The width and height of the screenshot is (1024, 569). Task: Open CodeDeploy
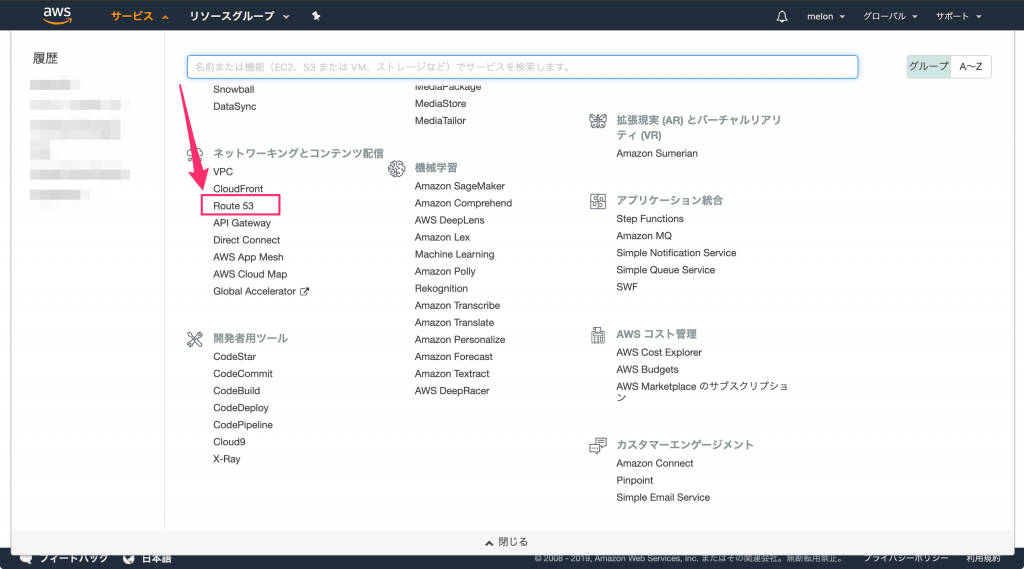click(241, 408)
